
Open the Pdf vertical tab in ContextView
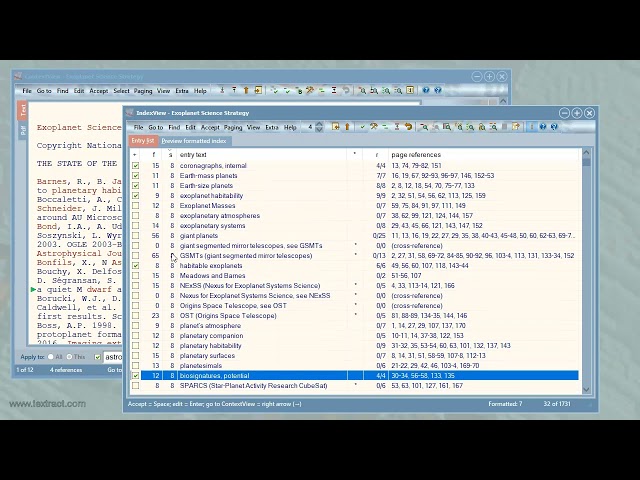23,130
